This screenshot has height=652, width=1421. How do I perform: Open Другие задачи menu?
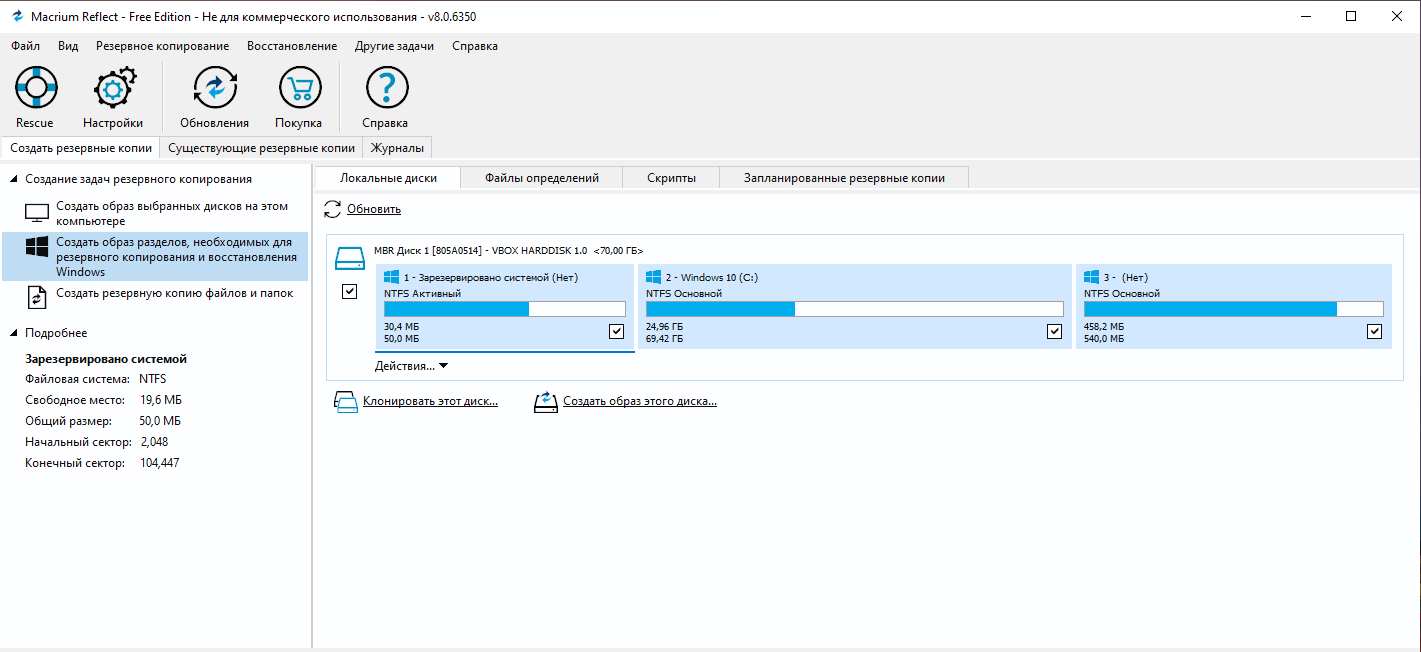[x=394, y=46]
